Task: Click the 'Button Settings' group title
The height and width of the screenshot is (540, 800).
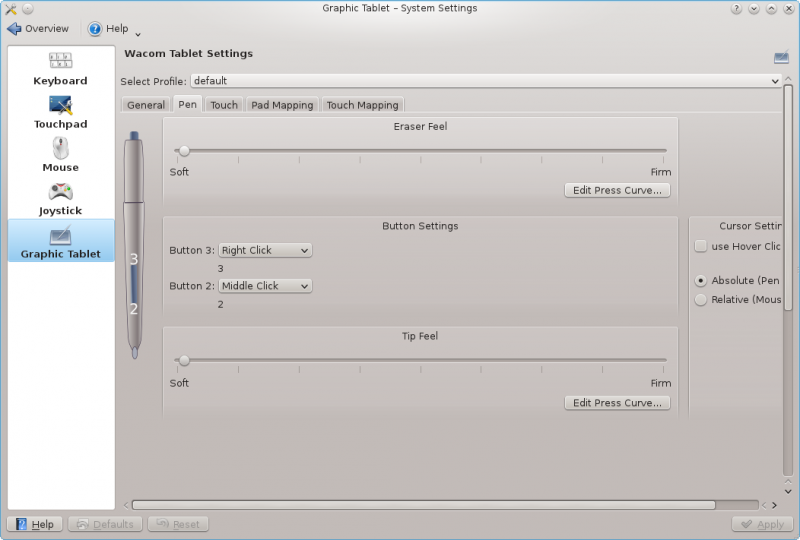Action: coord(420,226)
